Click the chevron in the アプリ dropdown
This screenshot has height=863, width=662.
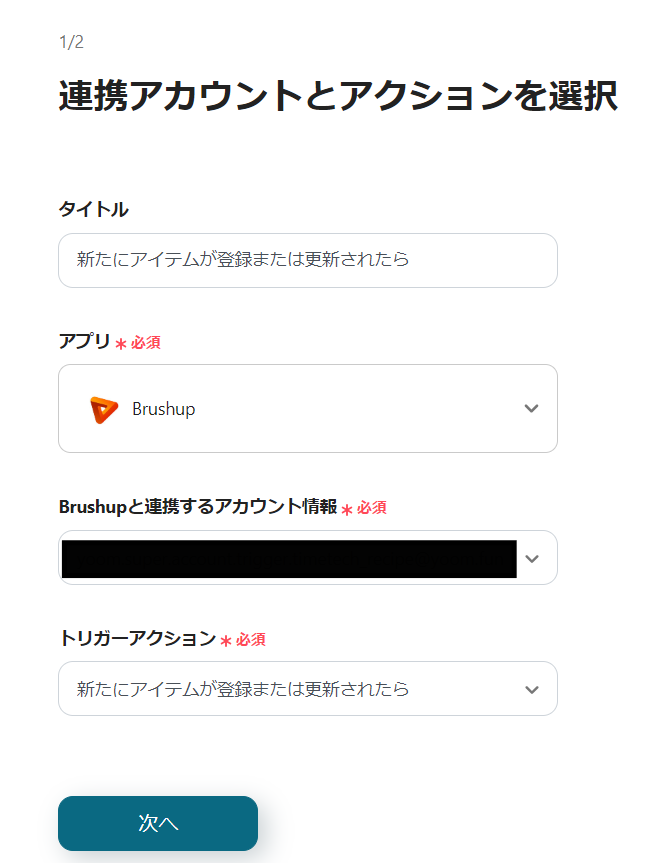click(x=532, y=409)
